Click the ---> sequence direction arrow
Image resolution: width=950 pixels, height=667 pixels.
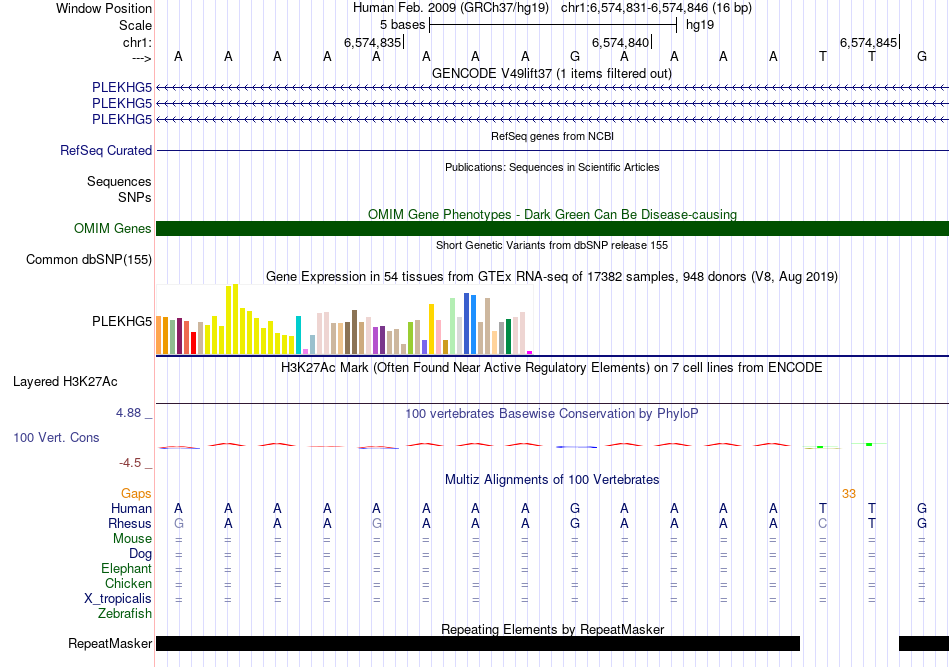coord(142,58)
